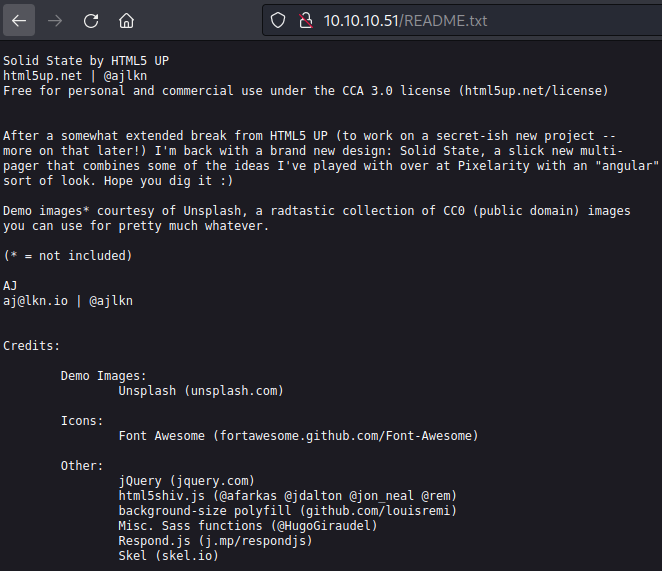Click the html5up.net/license text

click(533, 91)
